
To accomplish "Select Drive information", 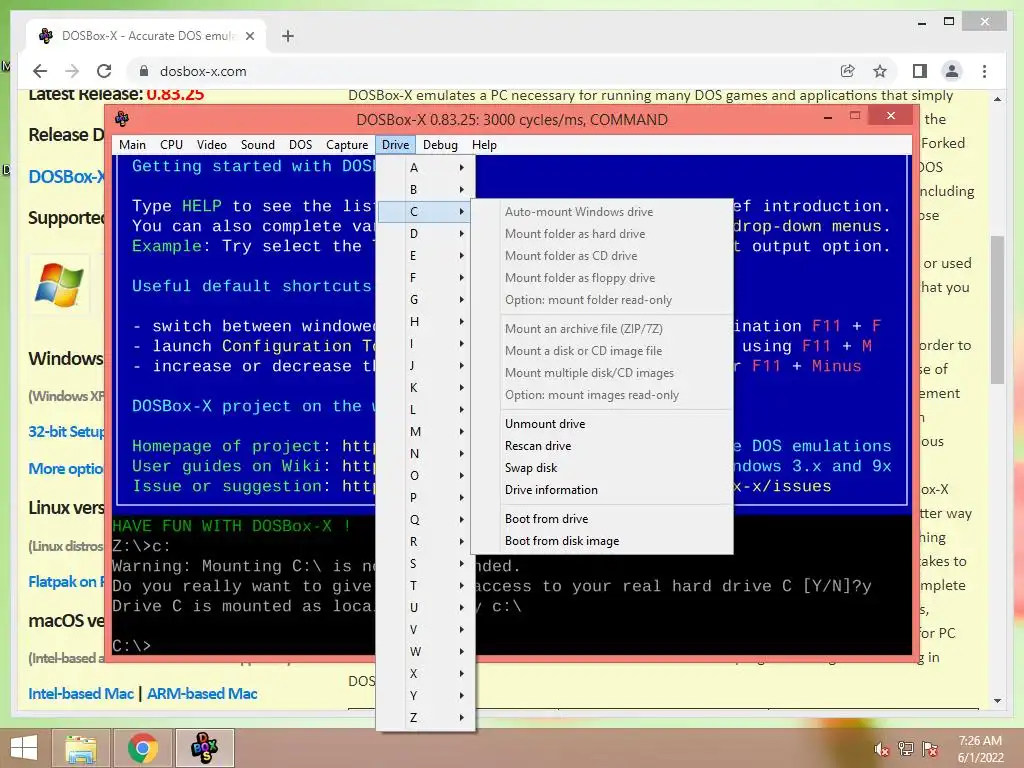I will 601,490.
